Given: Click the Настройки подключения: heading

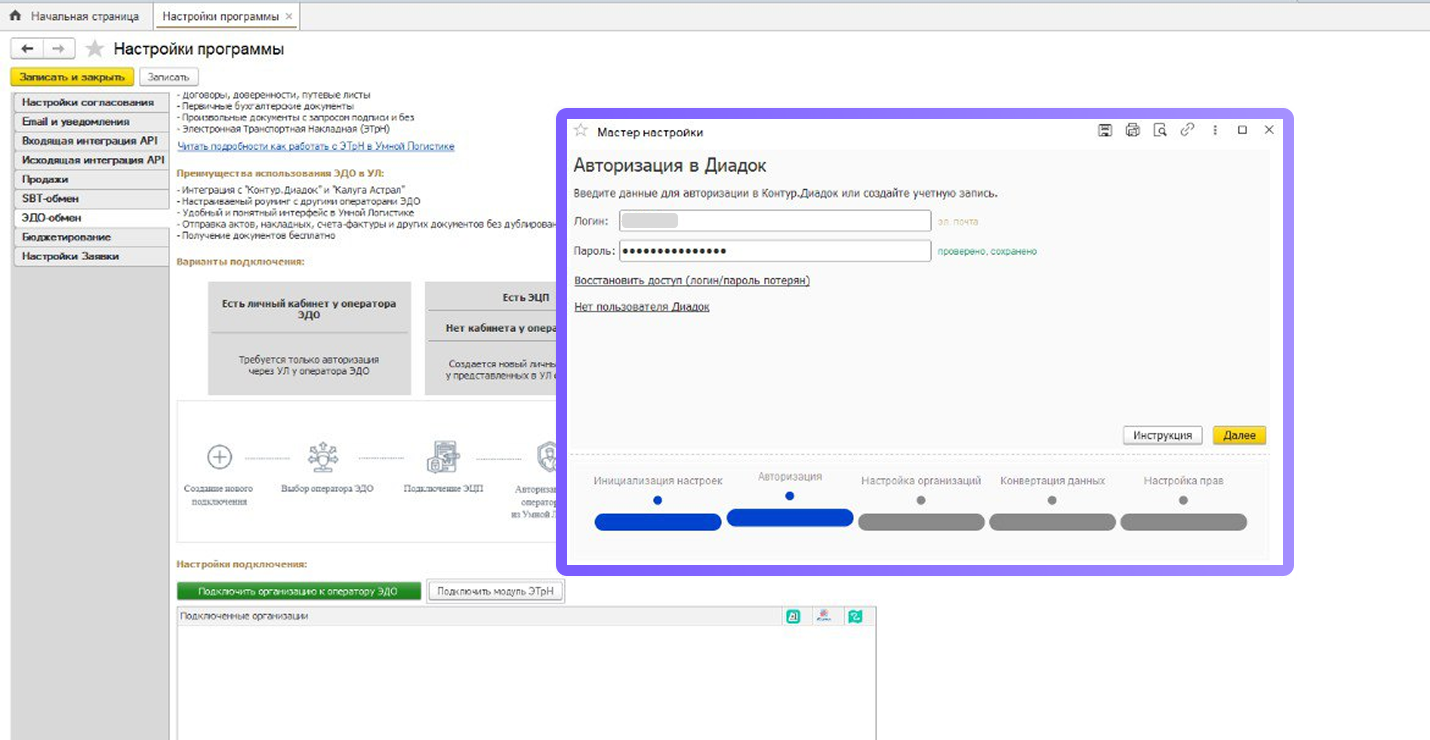Looking at the screenshot, I should click(x=242, y=565).
